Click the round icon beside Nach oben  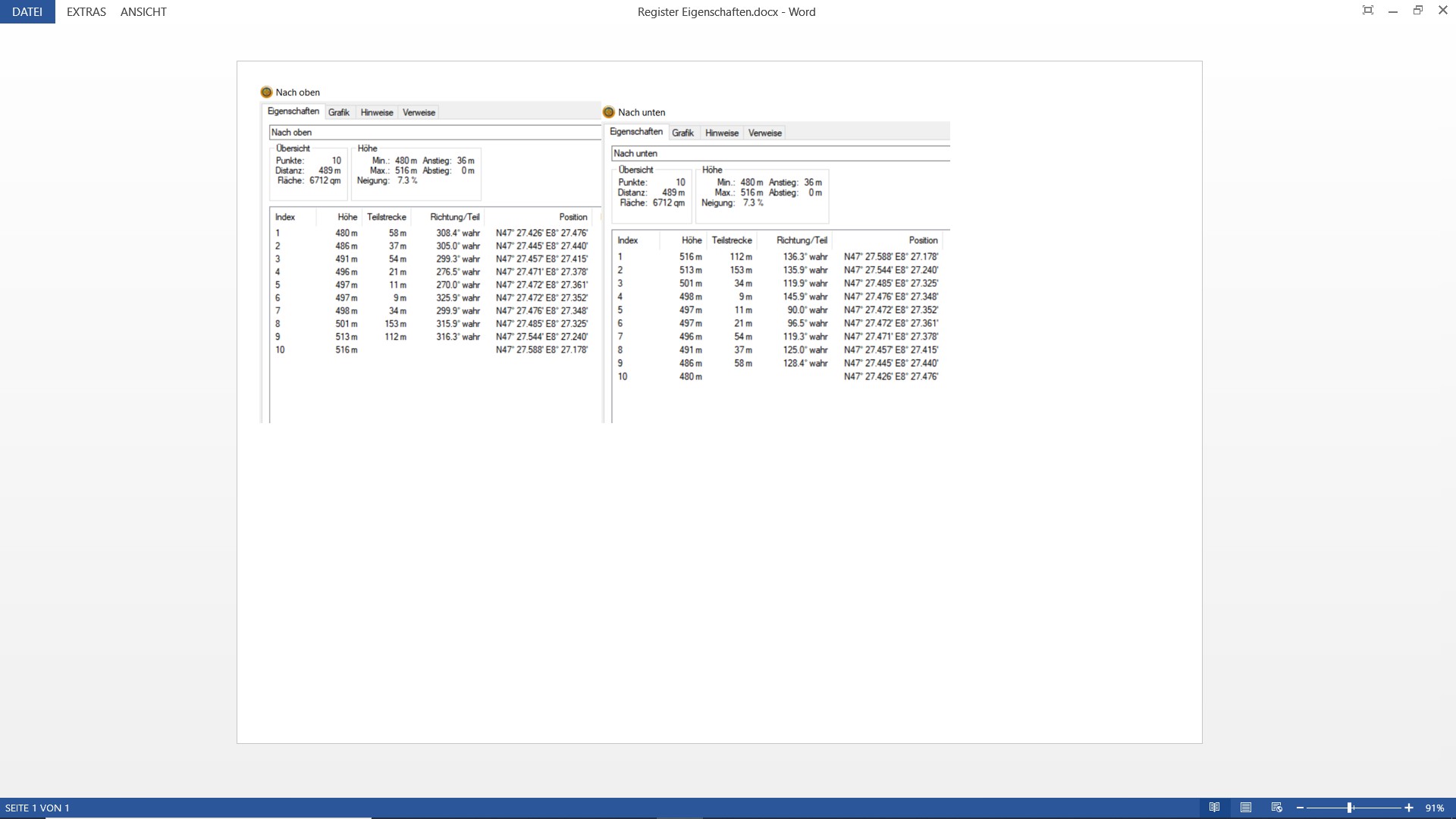click(x=266, y=93)
